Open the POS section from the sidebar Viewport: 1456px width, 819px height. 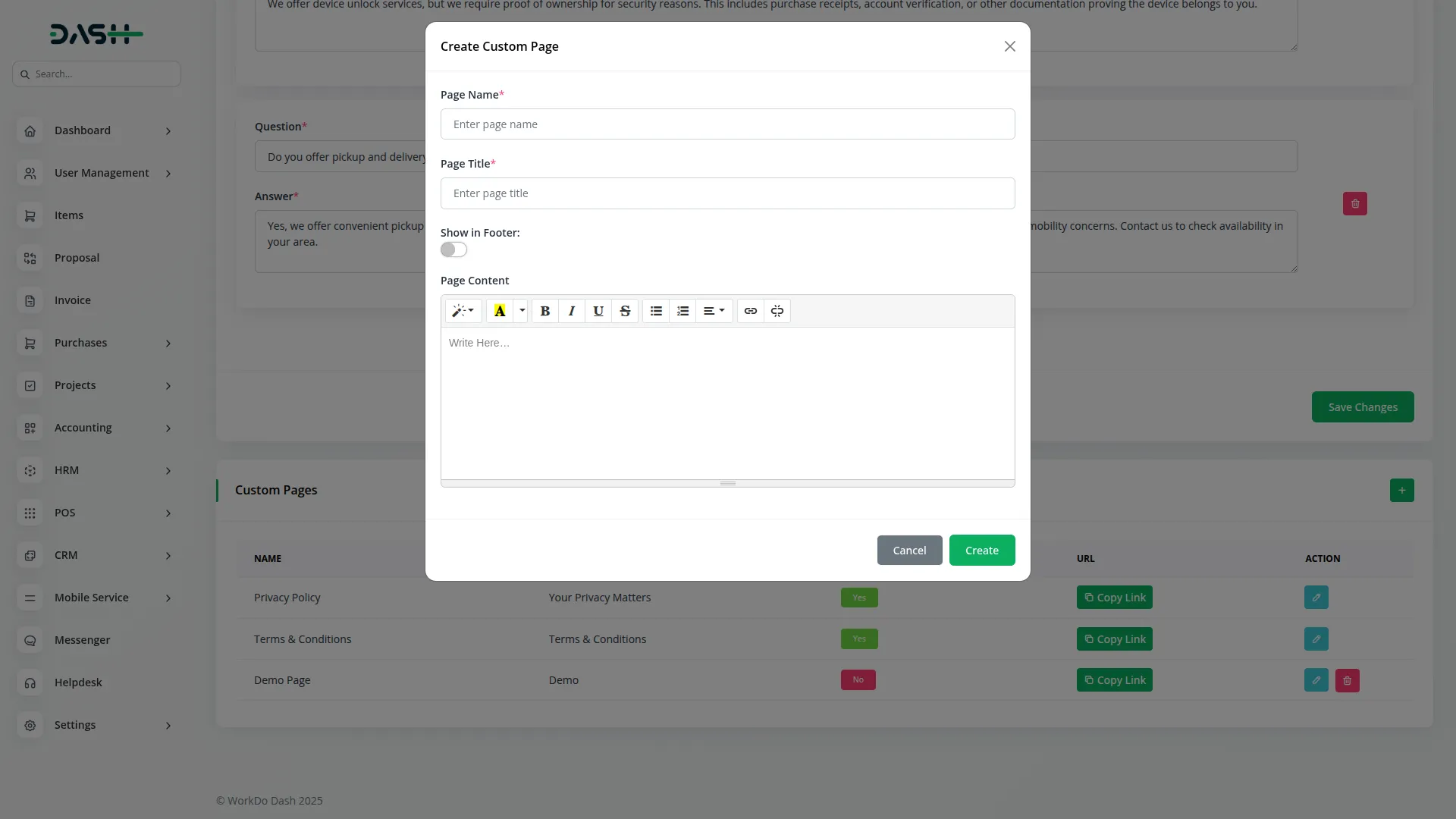(64, 512)
